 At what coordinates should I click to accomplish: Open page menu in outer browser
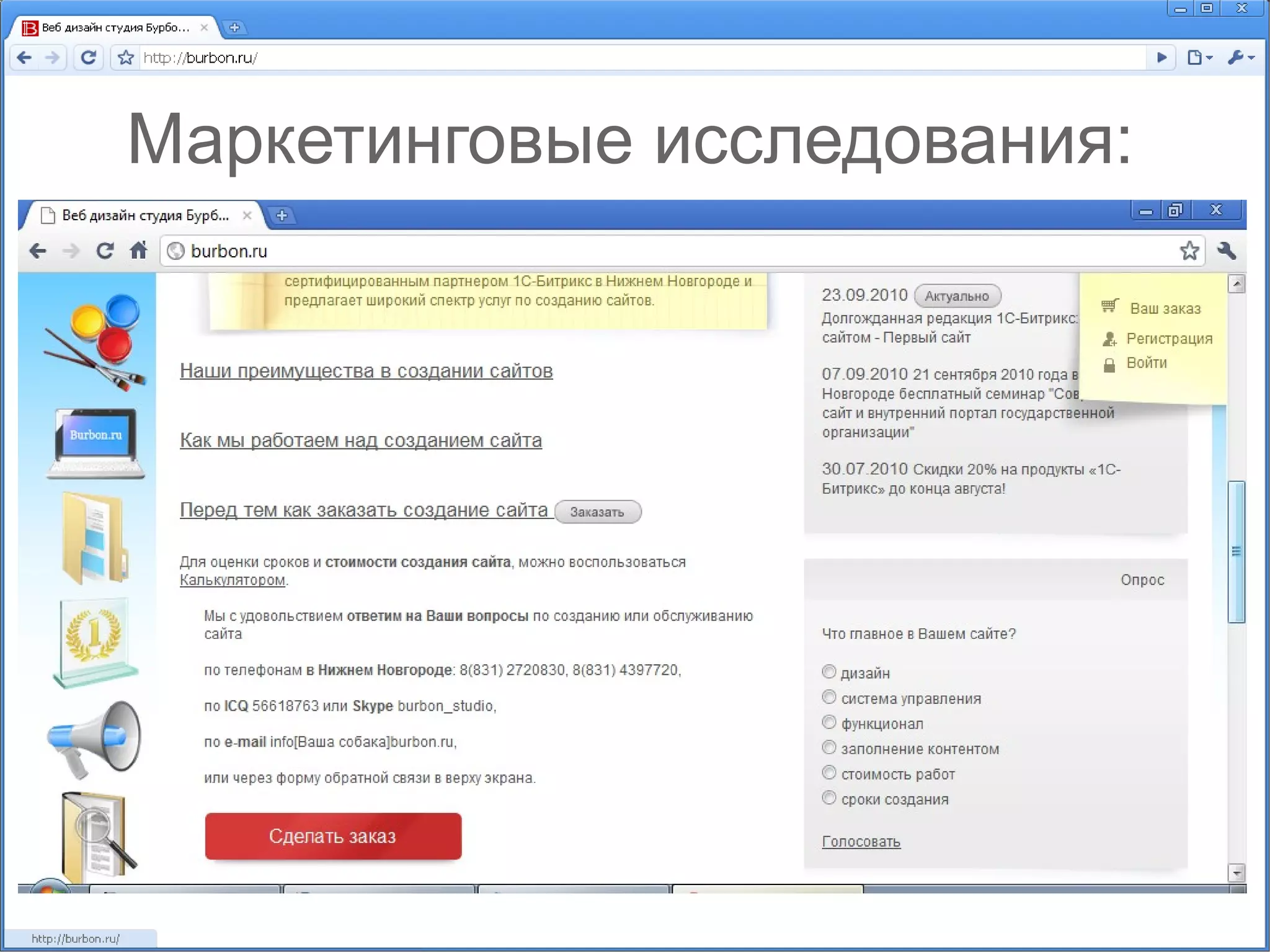(x=1200, y=58)
